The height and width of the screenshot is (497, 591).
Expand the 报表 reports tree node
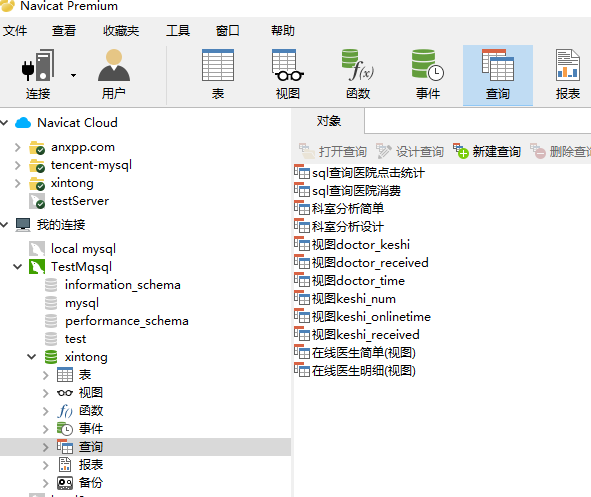pyautogui.click(x=46, y=465)
